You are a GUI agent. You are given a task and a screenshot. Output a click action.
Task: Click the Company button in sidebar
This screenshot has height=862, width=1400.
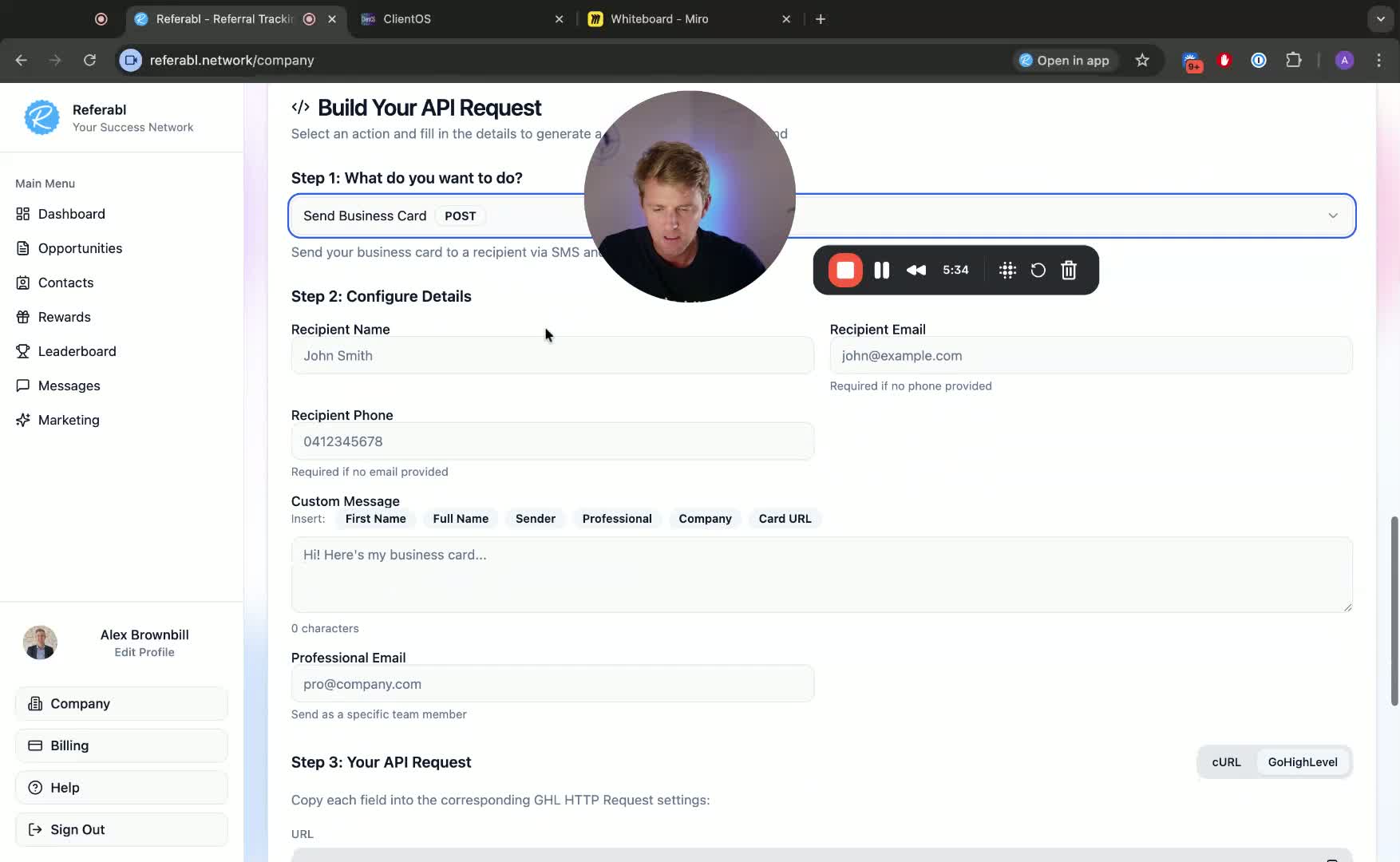tap(121, 703)
